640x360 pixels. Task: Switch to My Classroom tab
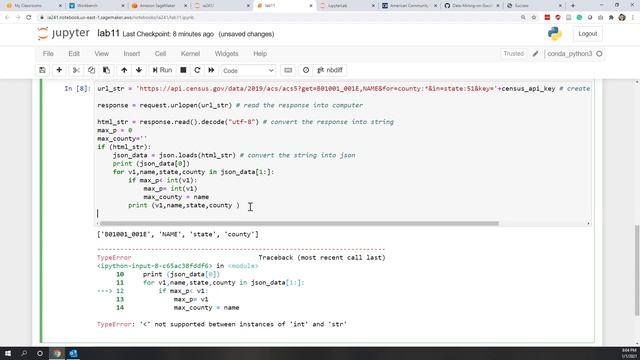(34, 6)
